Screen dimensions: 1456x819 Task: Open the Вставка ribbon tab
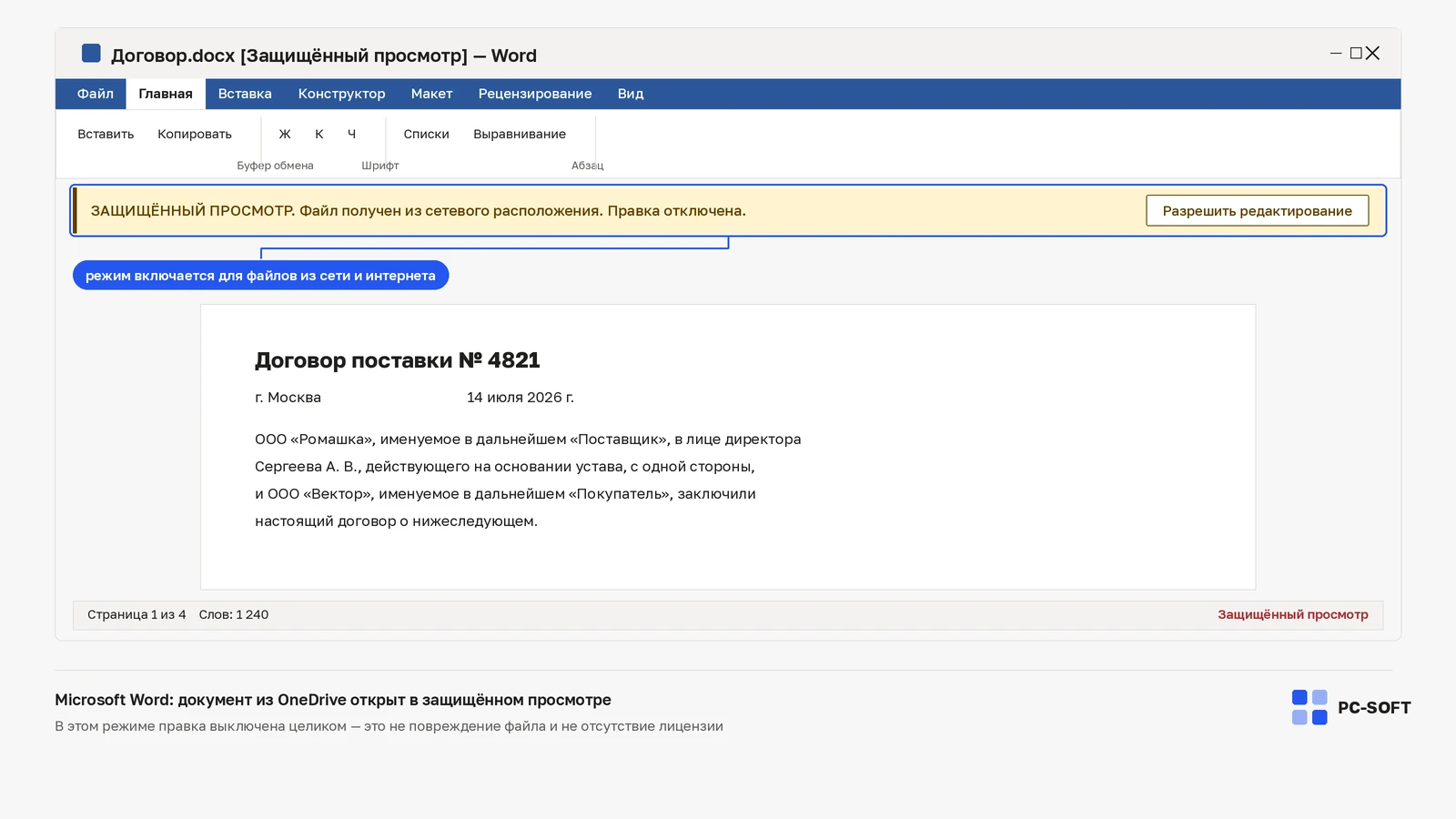[245, 94]
